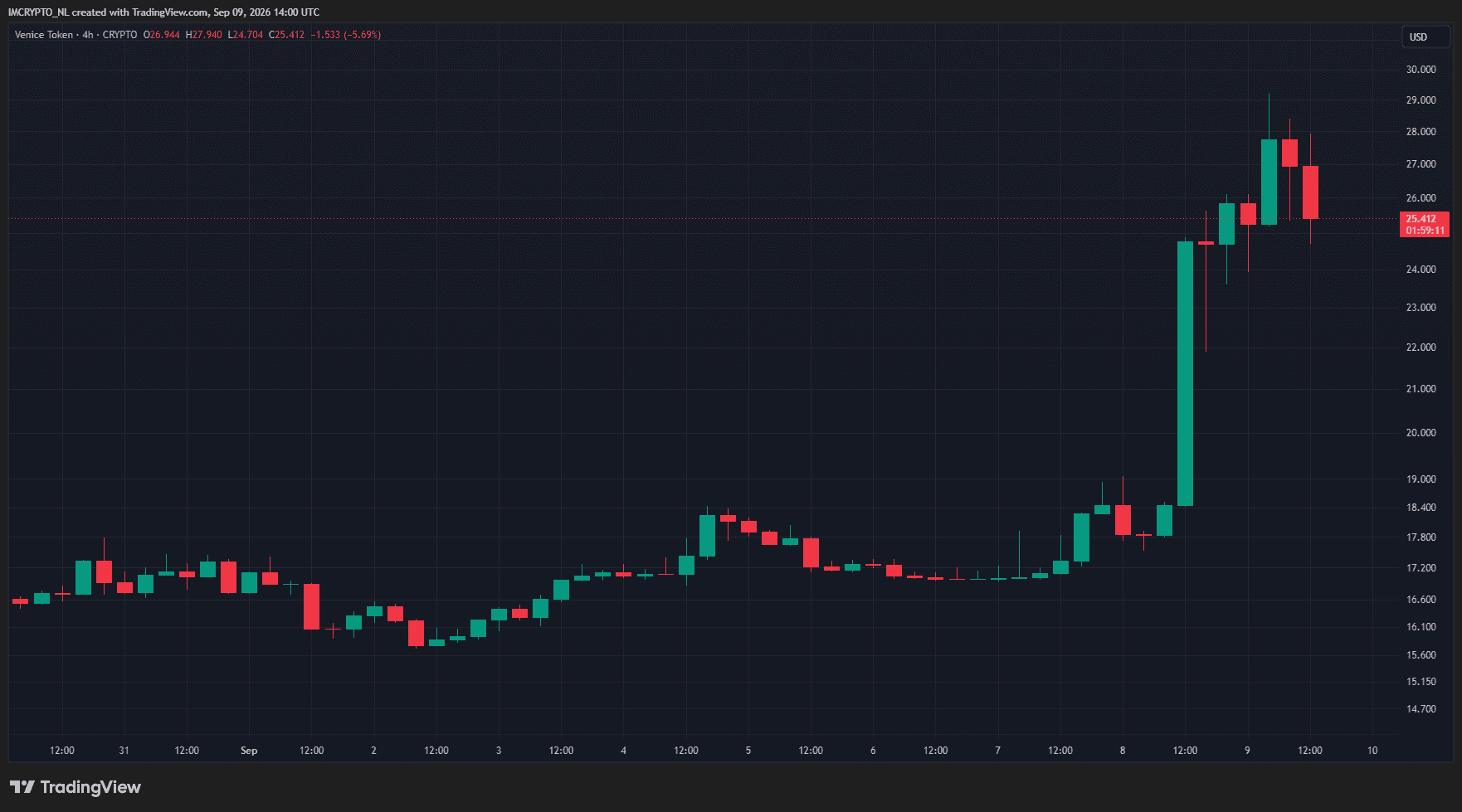This screenshot has height=812, width=1462.
Task: Click the close value C25.412 in legend
Action: click(x=286, y=35)
